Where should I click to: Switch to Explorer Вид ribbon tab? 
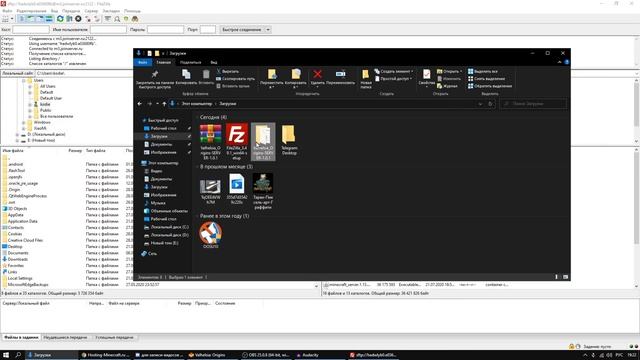point(213,62)
